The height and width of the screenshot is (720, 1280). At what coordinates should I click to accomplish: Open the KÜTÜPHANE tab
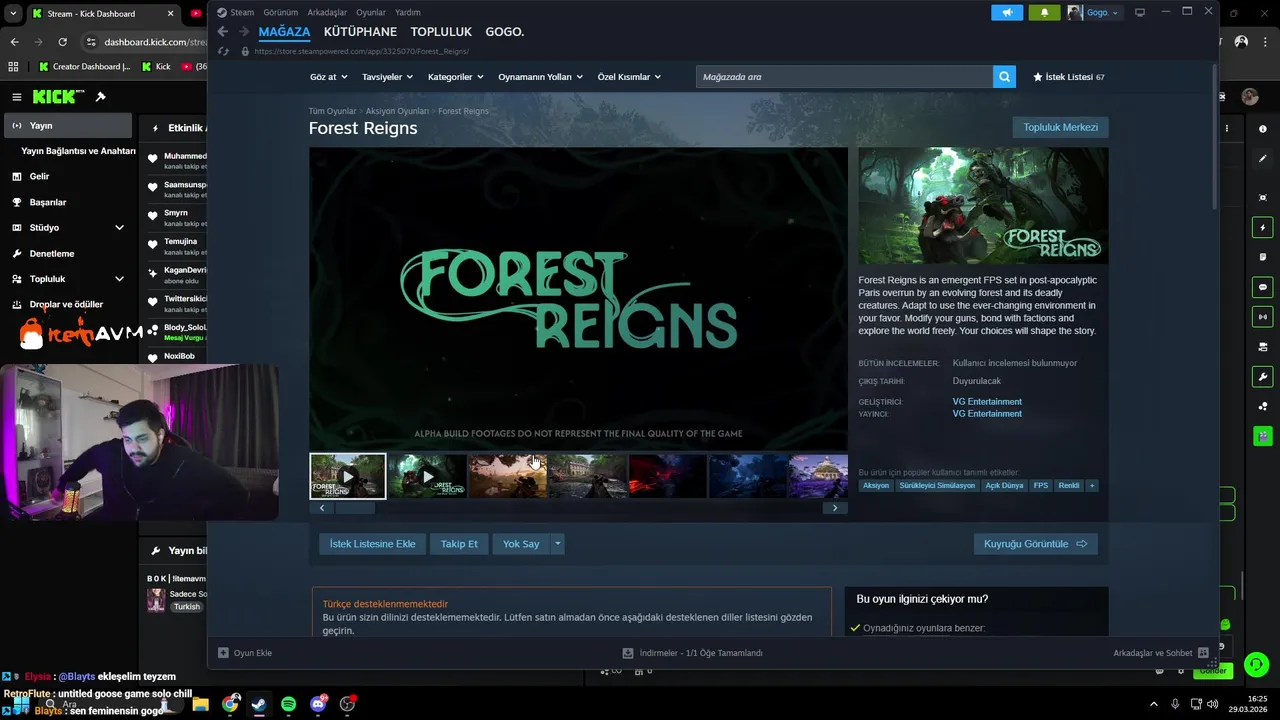click(x=360, y=32)
